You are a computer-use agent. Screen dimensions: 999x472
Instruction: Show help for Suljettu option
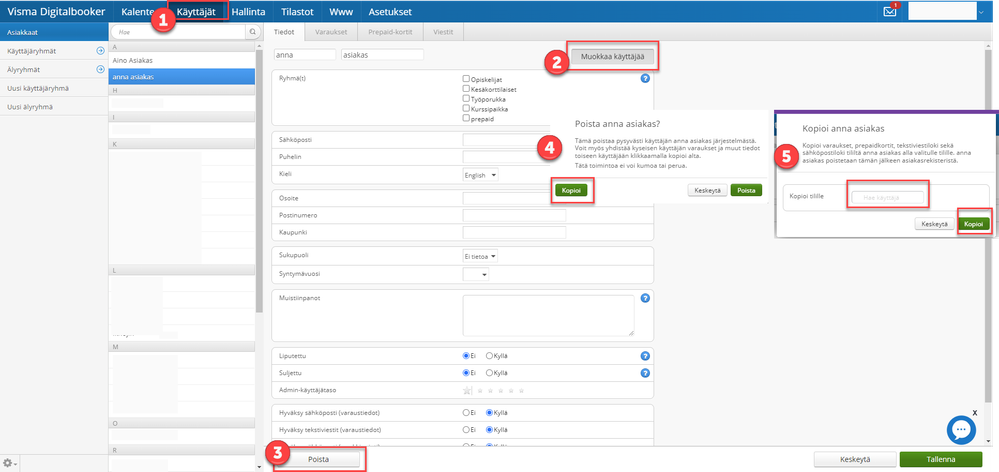click(x=645, y=373)
